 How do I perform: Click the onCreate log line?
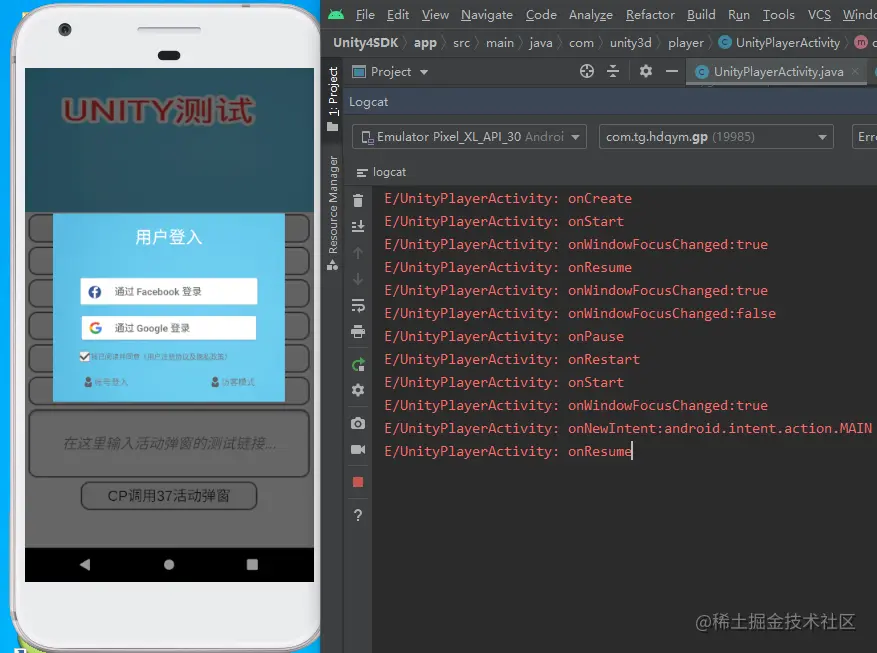click(x=508, y=198)
